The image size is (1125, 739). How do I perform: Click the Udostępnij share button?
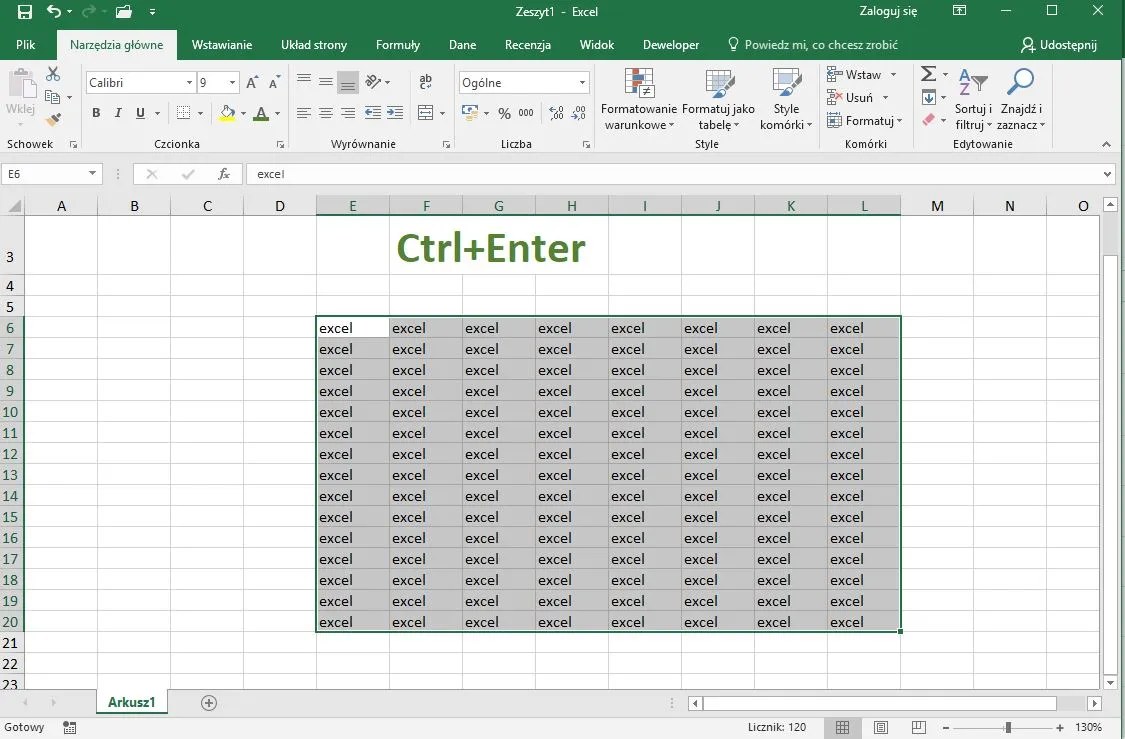point(1059,44)
